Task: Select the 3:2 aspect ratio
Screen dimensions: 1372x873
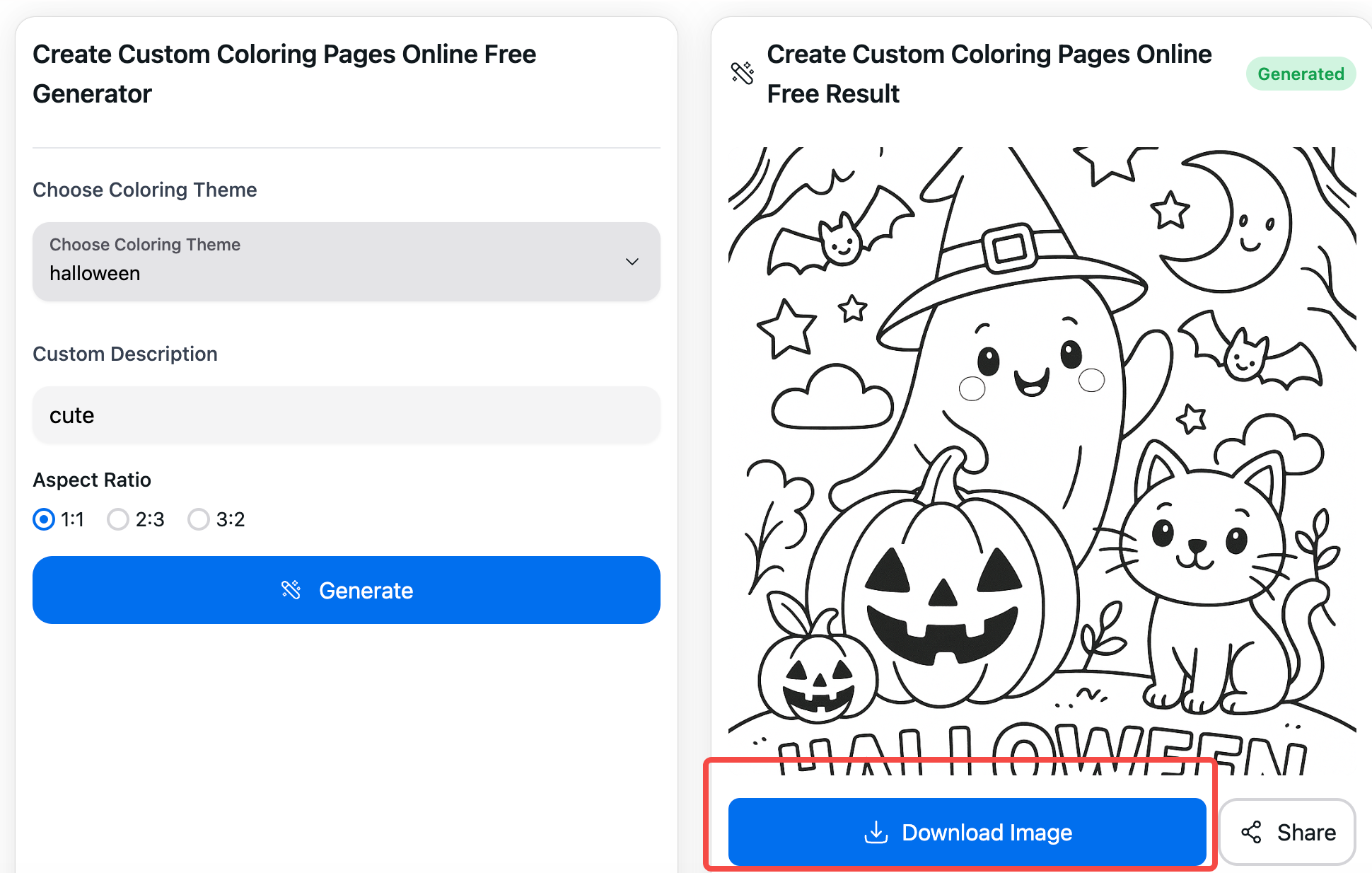Action: tap(199, 519)
